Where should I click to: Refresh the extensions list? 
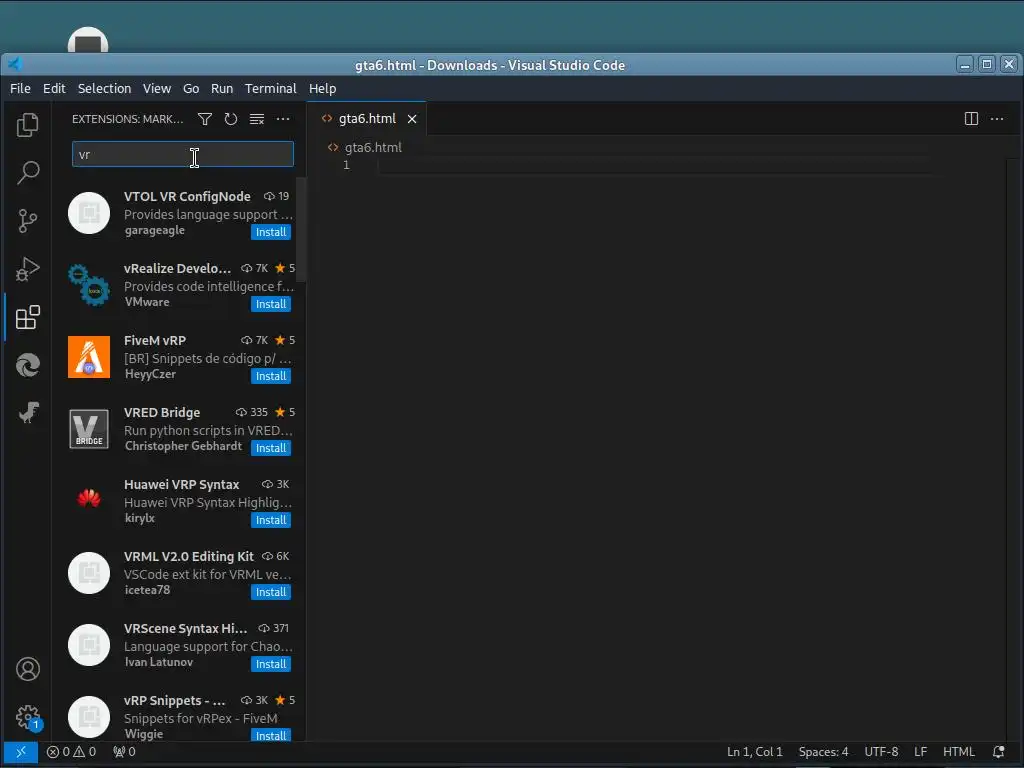[231, 119]
